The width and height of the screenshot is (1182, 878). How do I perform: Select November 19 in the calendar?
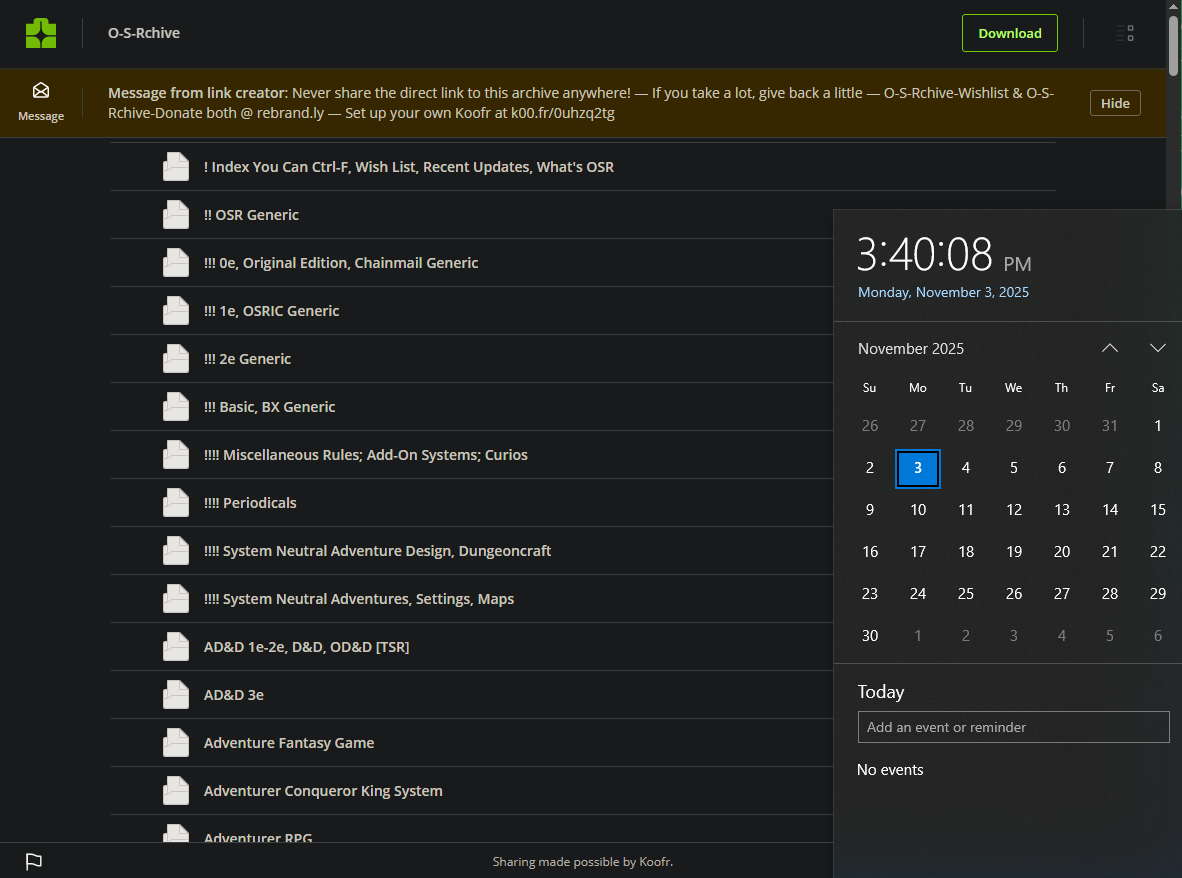1014,552
